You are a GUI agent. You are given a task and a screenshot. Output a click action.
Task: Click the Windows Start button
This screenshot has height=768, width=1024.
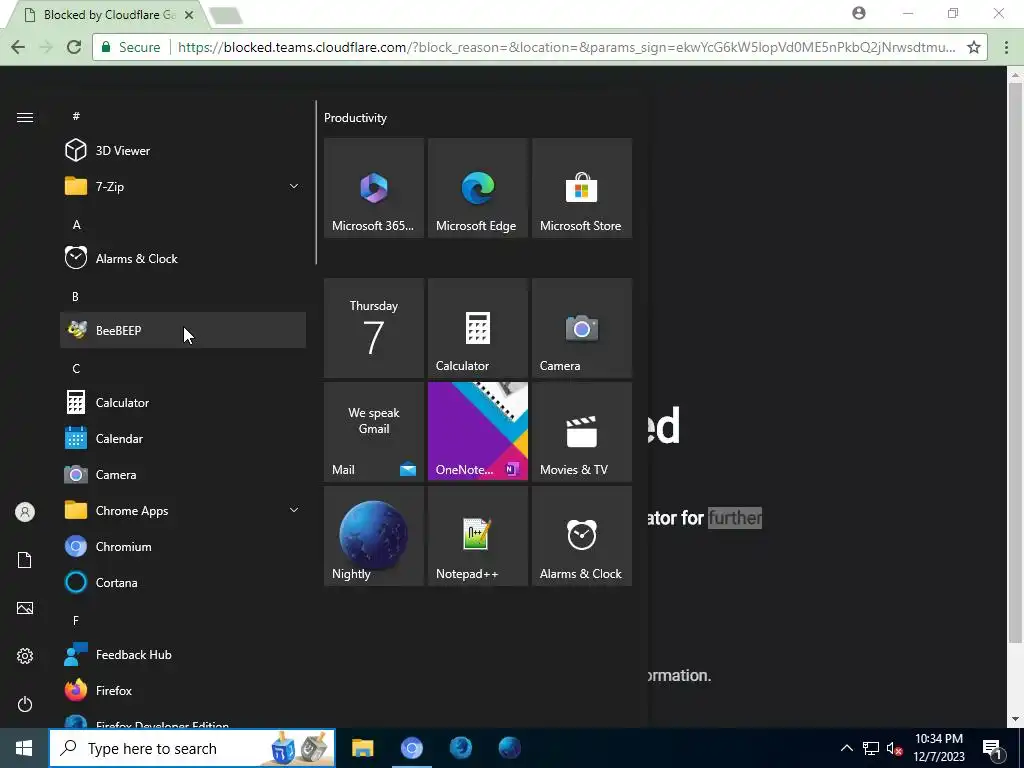pos(24,748)
